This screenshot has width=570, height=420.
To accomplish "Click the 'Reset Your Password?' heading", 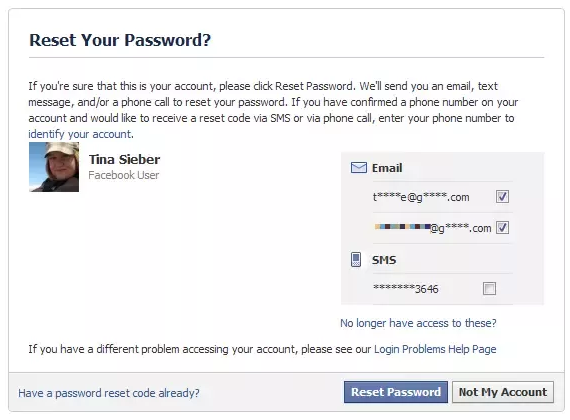I will (120, 40).
